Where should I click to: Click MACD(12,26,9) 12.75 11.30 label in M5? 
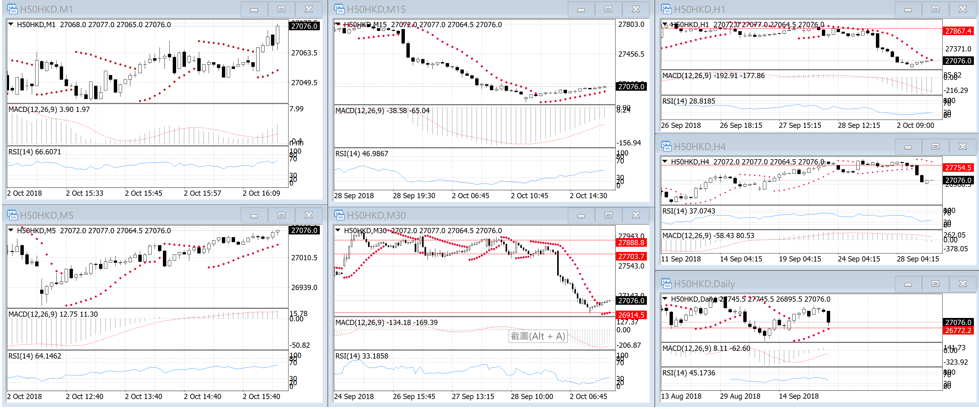[x=54, y=314]
